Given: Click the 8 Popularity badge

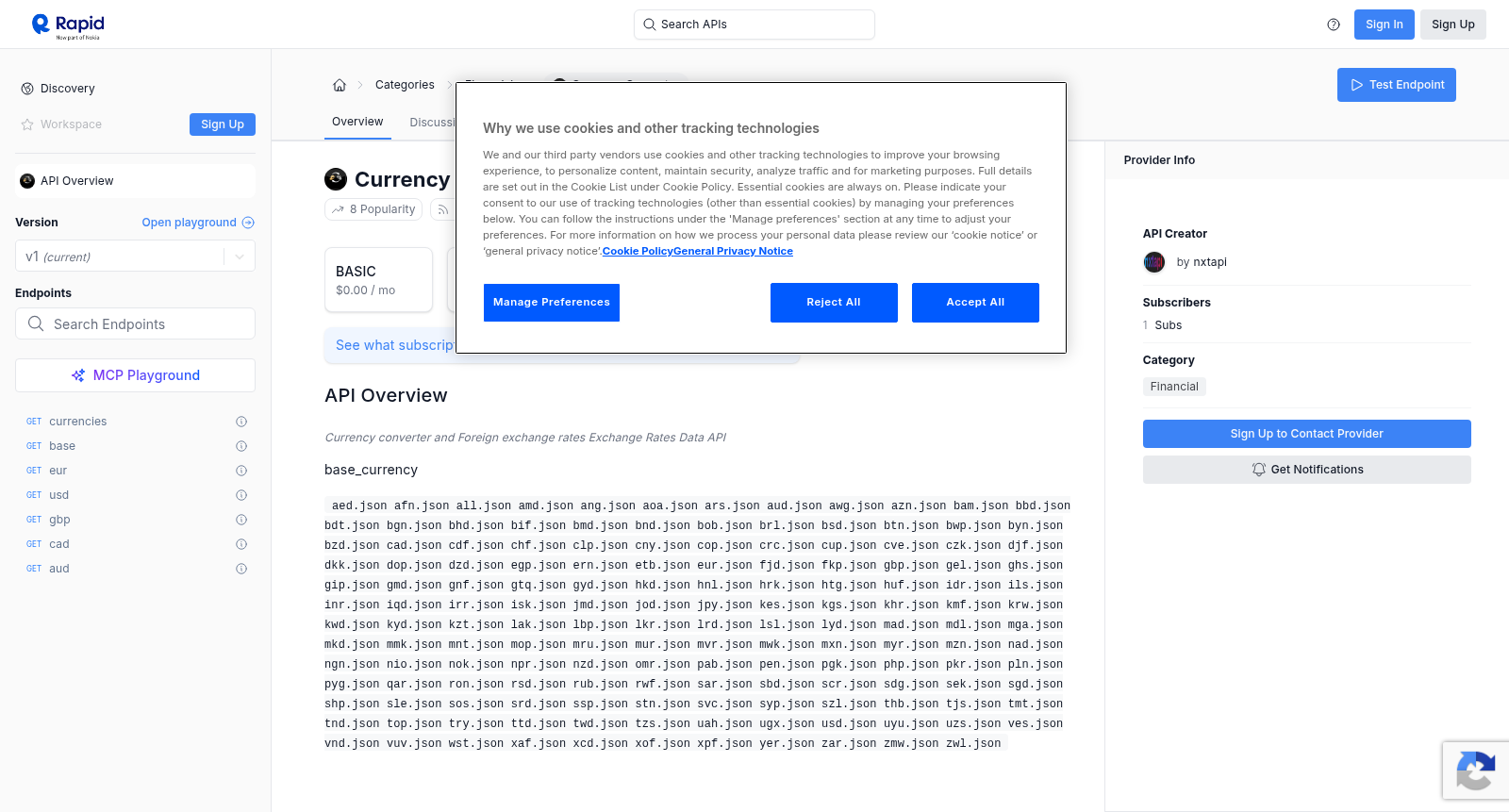Looking at the screenshot, I should [x=374, y=209].
